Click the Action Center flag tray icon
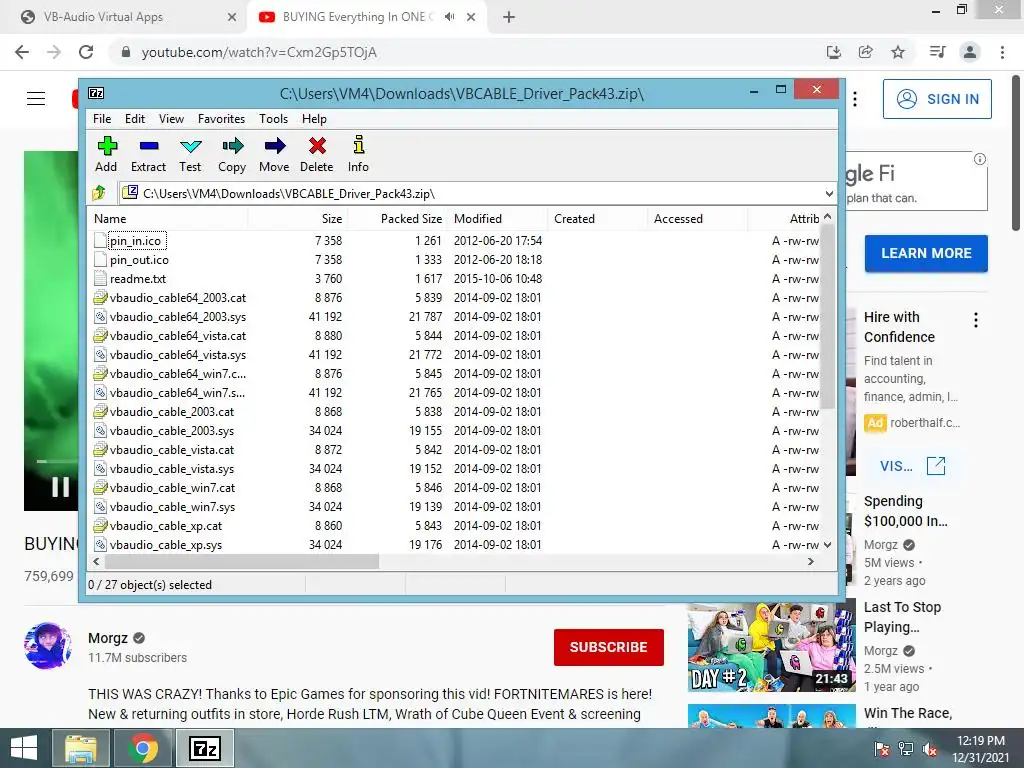Image resolution: width=1024 pixels, height=768 pixels. pyautogui.click(x=881, y=749)
